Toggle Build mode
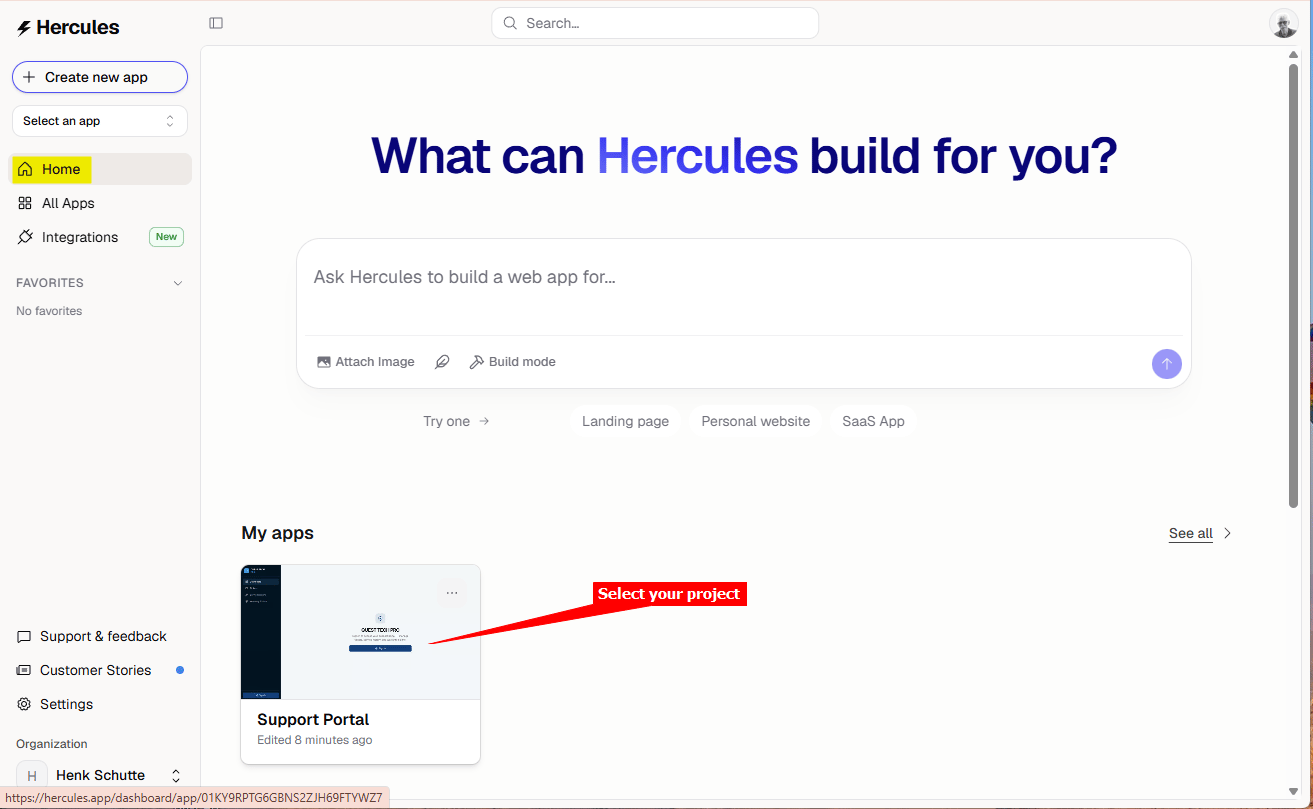Image resolution: width=1313 pixels, height=809 pixels. point(513,362)
